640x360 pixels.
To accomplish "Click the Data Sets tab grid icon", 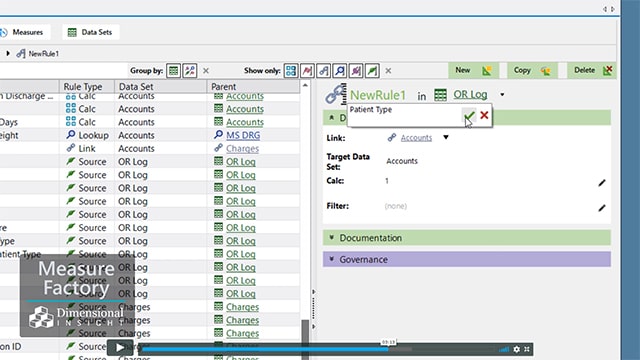I will pos(72,32).
